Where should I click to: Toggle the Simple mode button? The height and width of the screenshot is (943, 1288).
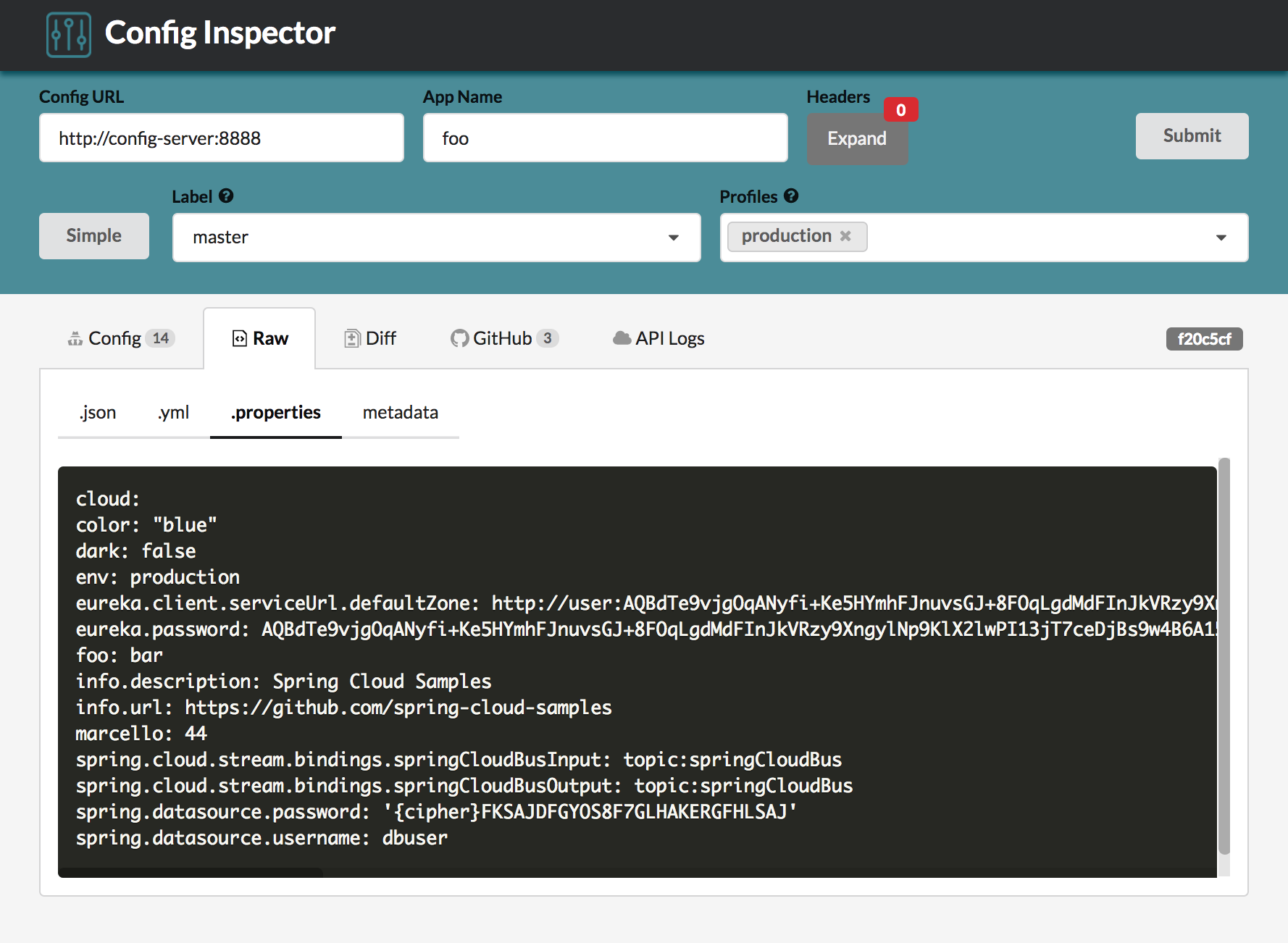coord(94,236)
